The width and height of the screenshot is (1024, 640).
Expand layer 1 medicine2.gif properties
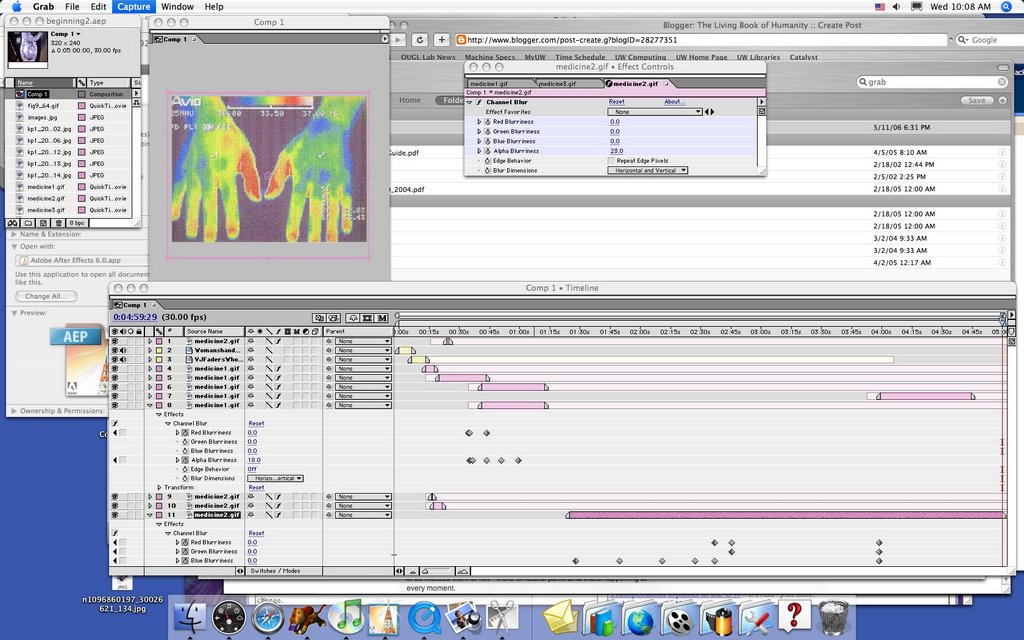coord(150,342)
